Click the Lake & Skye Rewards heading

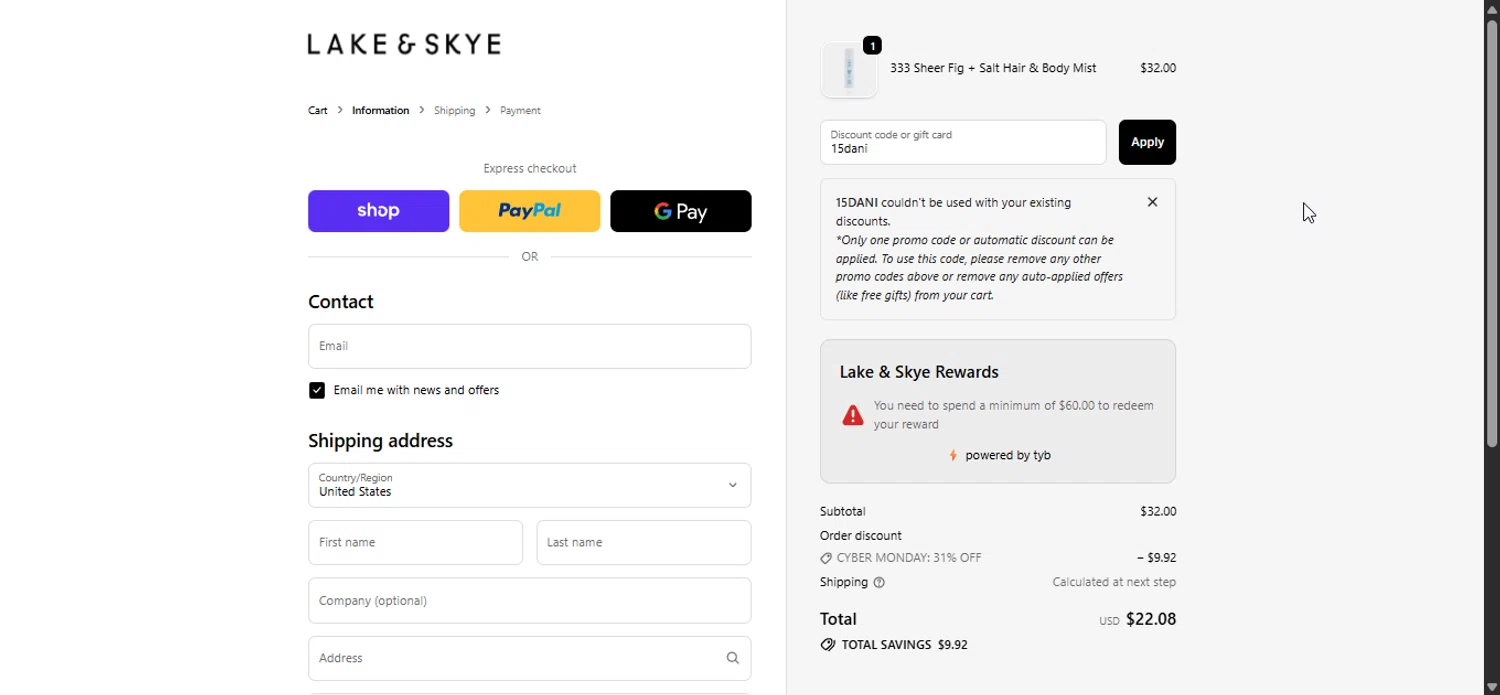click(919, 372)
